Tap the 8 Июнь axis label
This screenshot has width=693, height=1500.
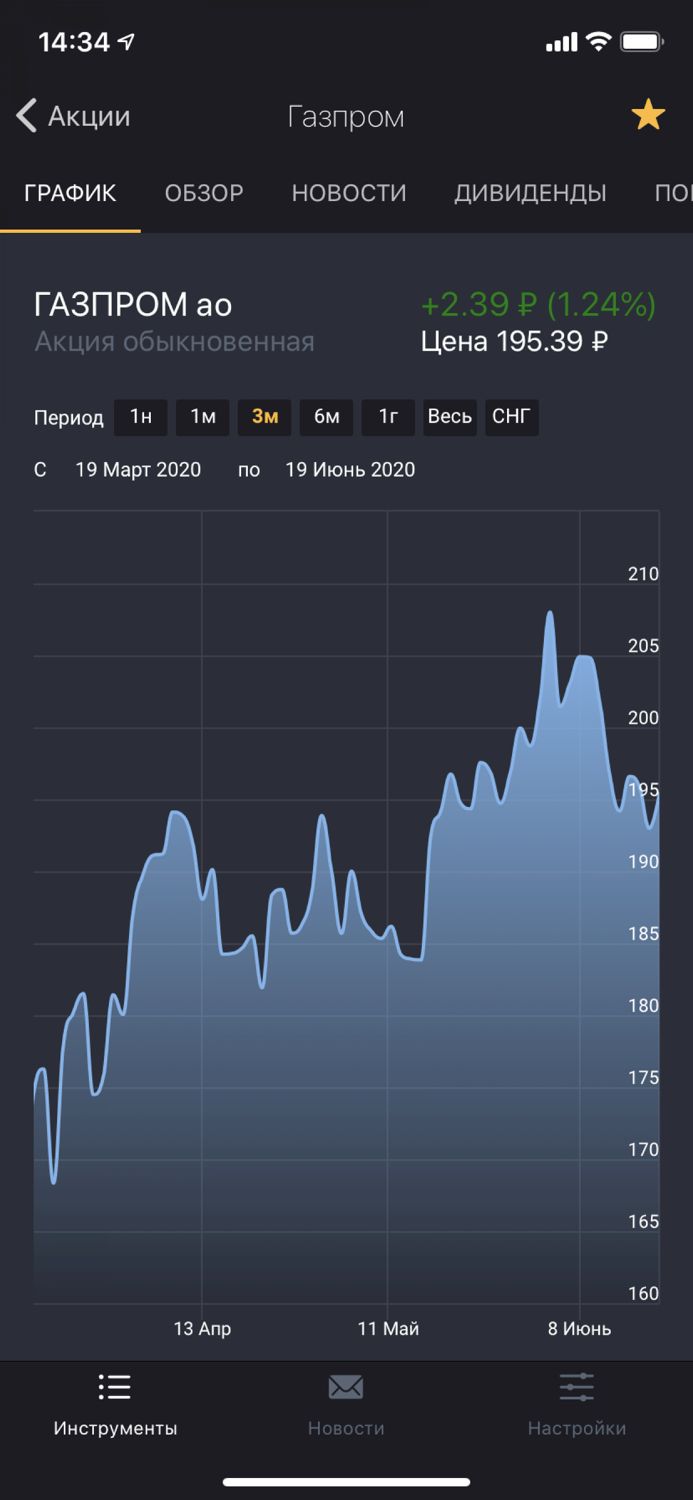pyautogui.click(x=579, y=1329)
